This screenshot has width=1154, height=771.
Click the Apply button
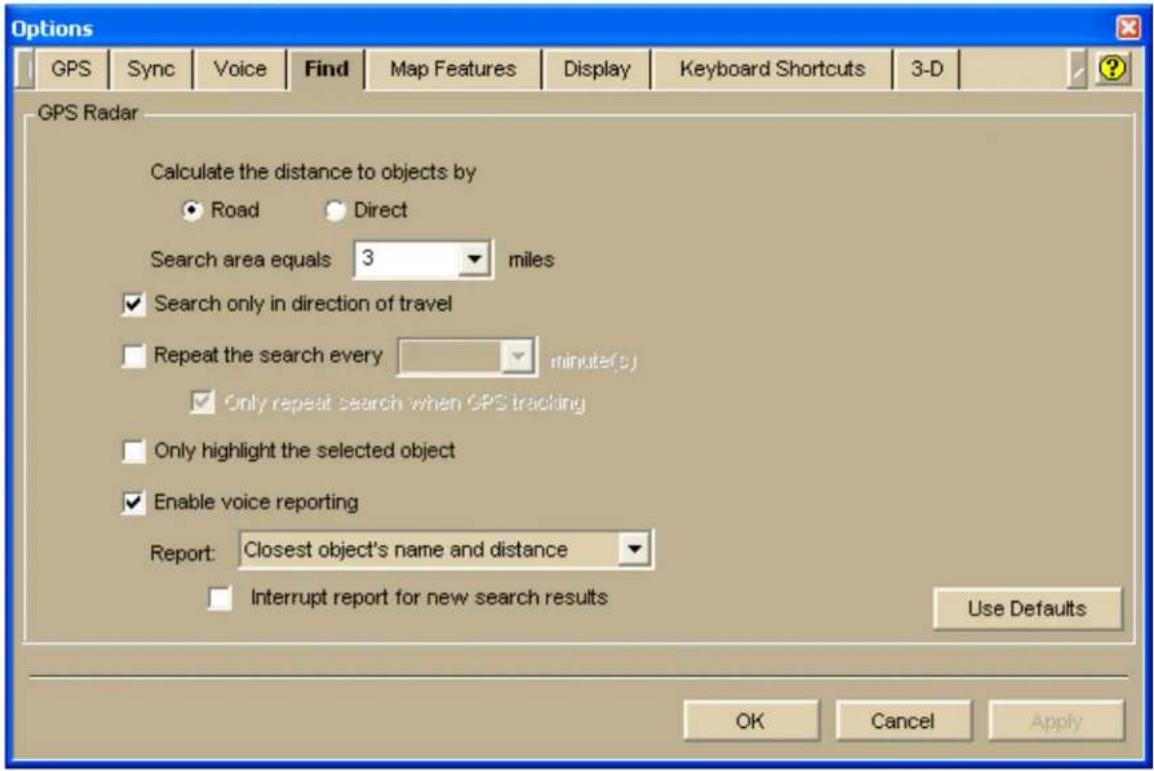pyautogui.click(x=1056, y=721)
